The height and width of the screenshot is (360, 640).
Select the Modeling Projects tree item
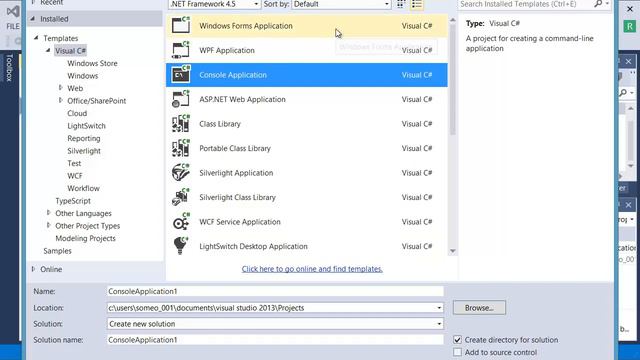(x=85, y=238)
